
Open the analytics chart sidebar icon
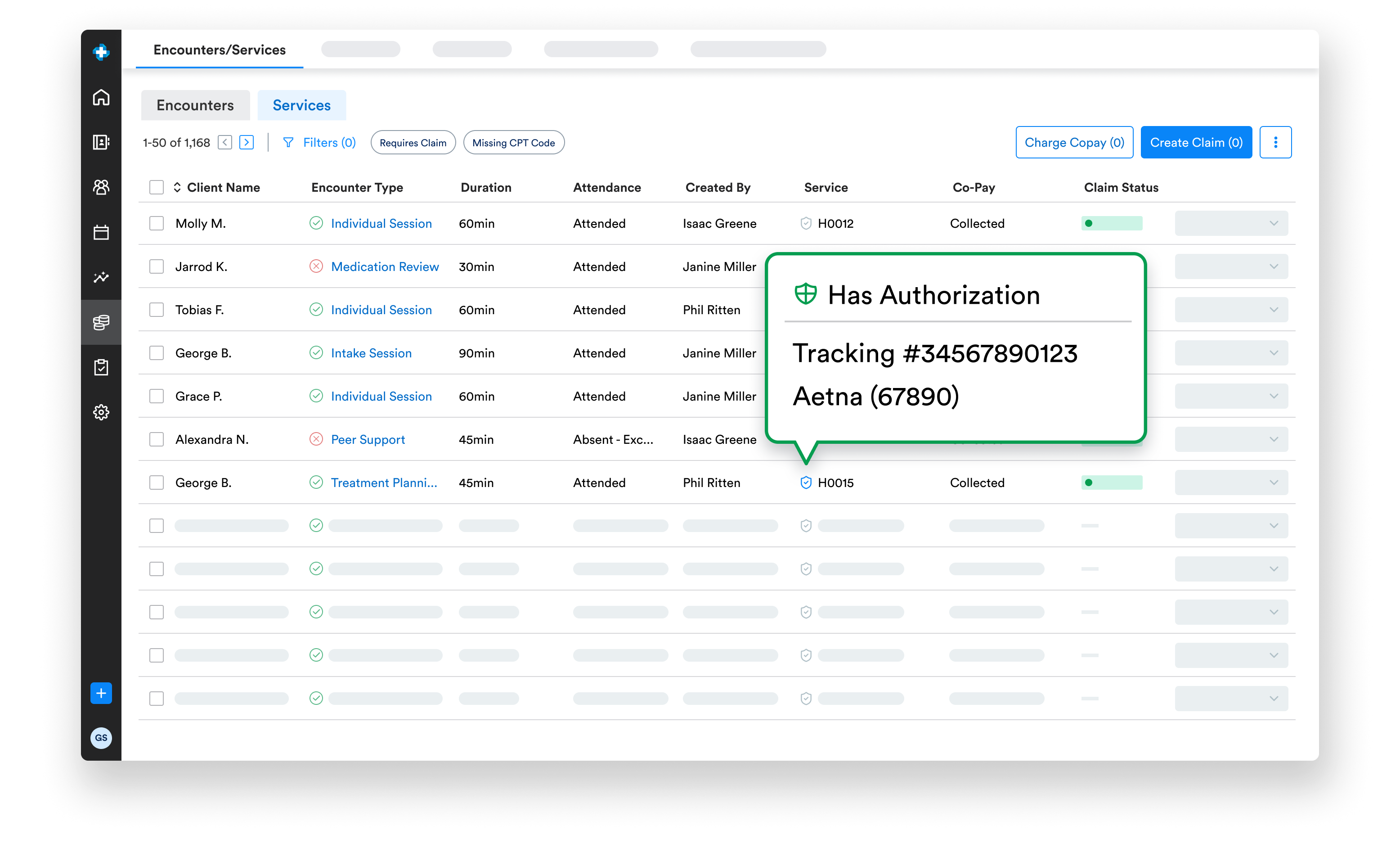101,277
